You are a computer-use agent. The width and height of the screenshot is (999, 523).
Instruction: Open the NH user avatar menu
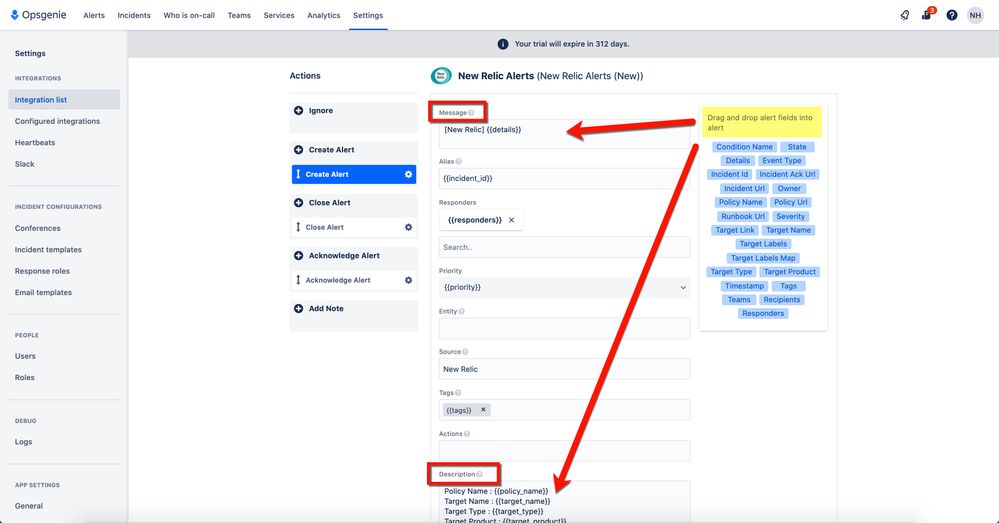tap(975, 15)
